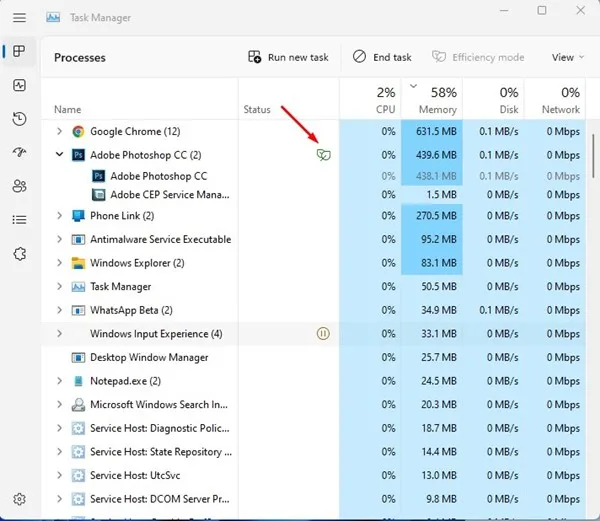This screenshot has width=600, height=521.
Task: Click the 95.2 MB memory value
Action: coord(439,239)
